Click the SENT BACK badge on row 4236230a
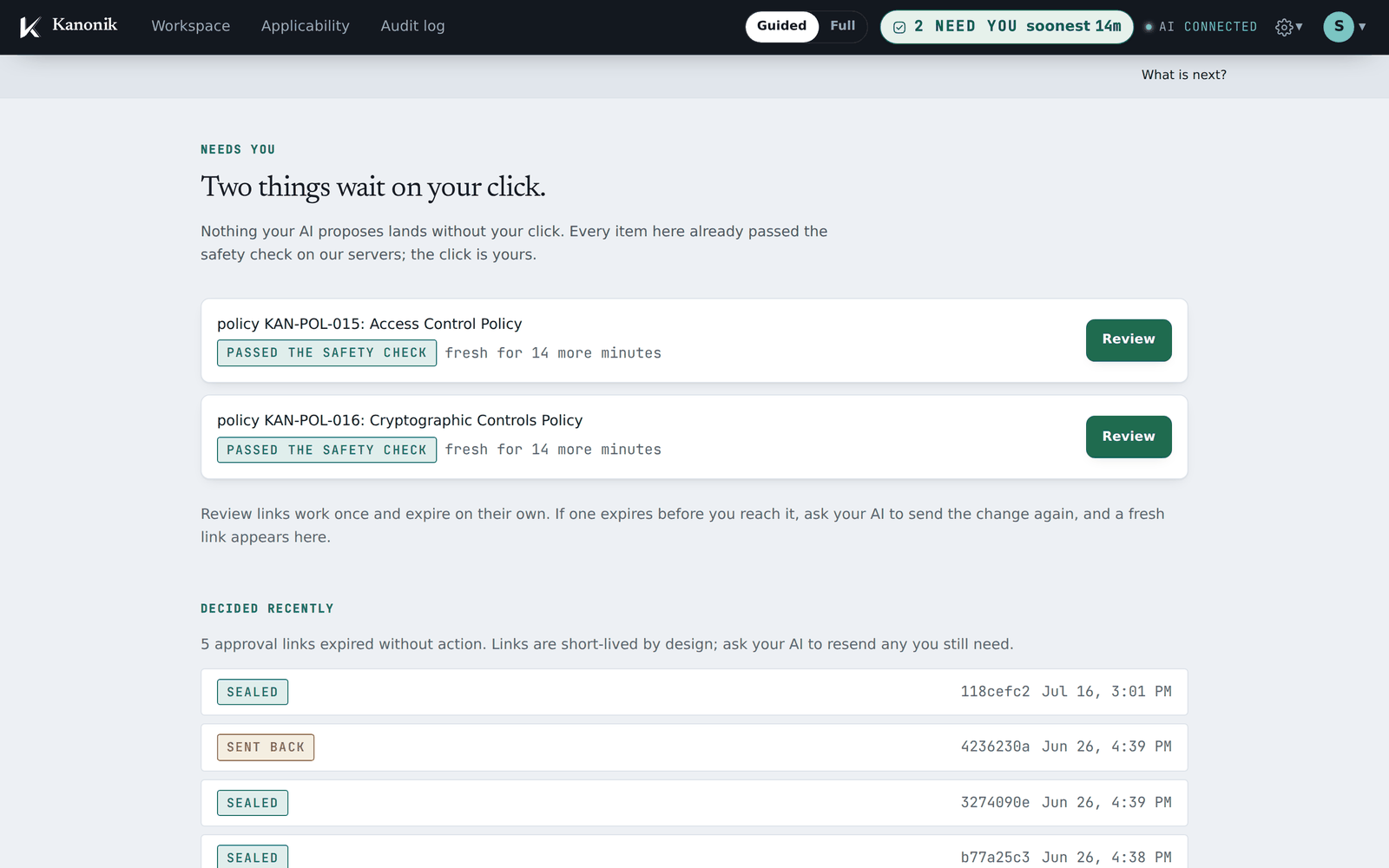This screenshot has height=868, width=1389. tap(266, 747)
